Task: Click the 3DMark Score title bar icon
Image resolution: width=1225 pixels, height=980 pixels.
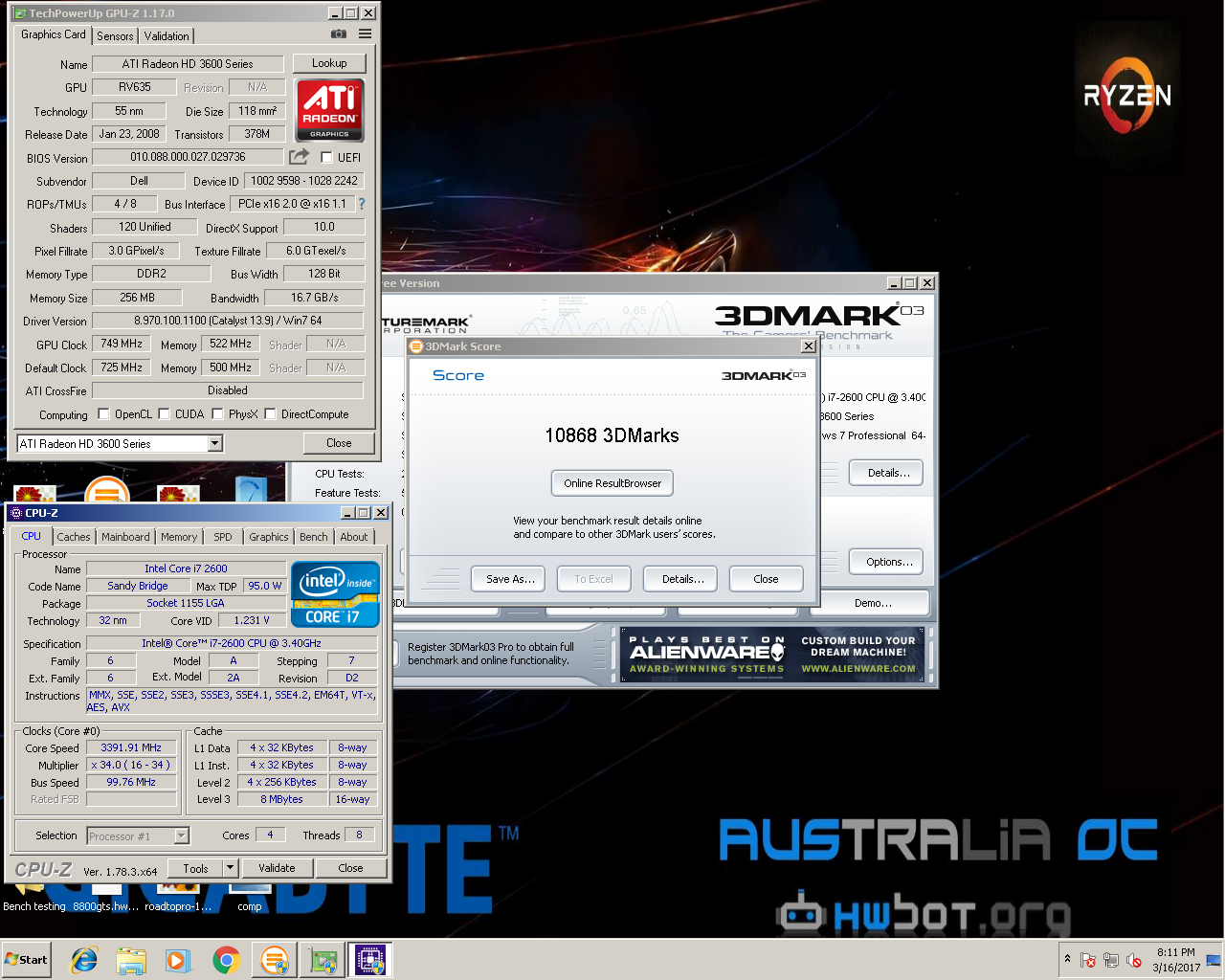Action: 416,346
